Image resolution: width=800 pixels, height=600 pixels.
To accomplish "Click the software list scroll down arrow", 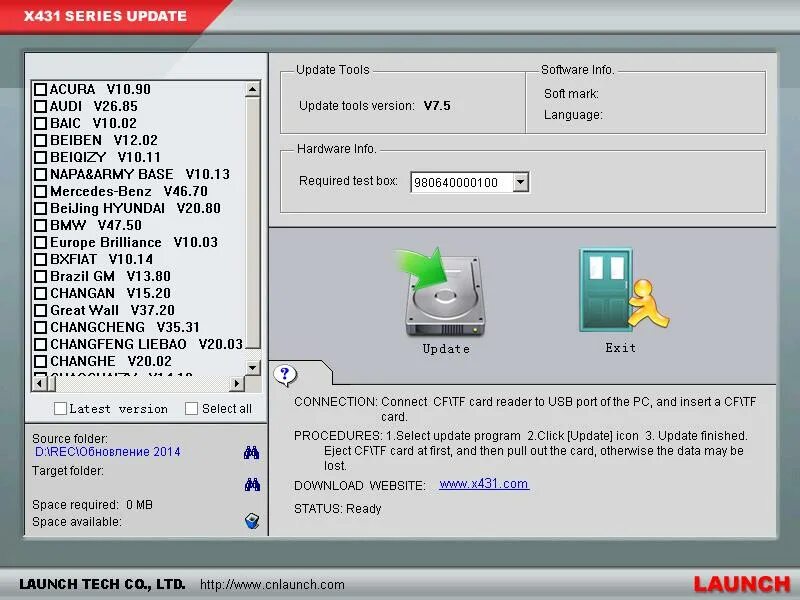I will tap(253, 367).
